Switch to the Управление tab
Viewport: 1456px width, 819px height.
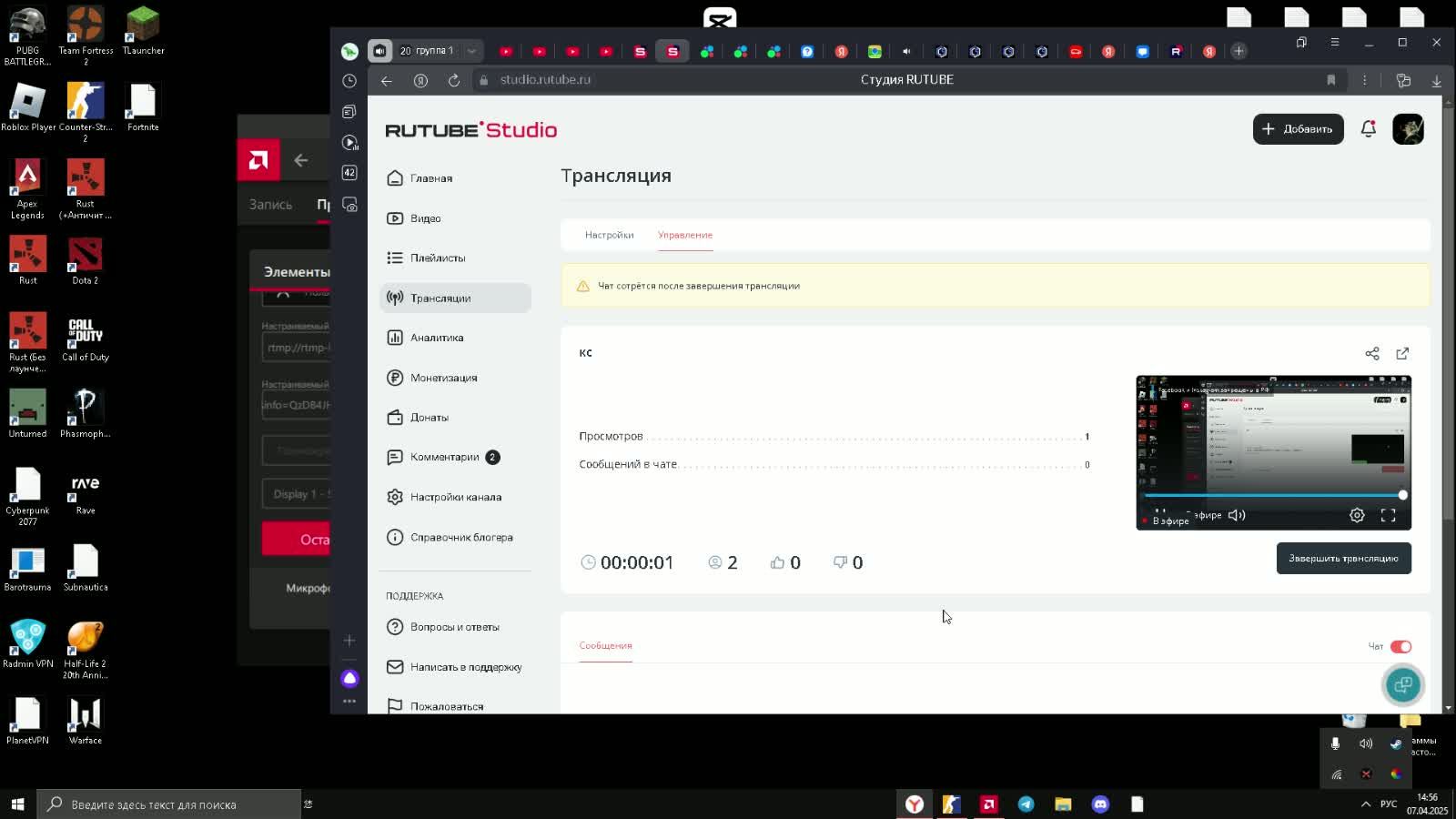tap(685, 235)
